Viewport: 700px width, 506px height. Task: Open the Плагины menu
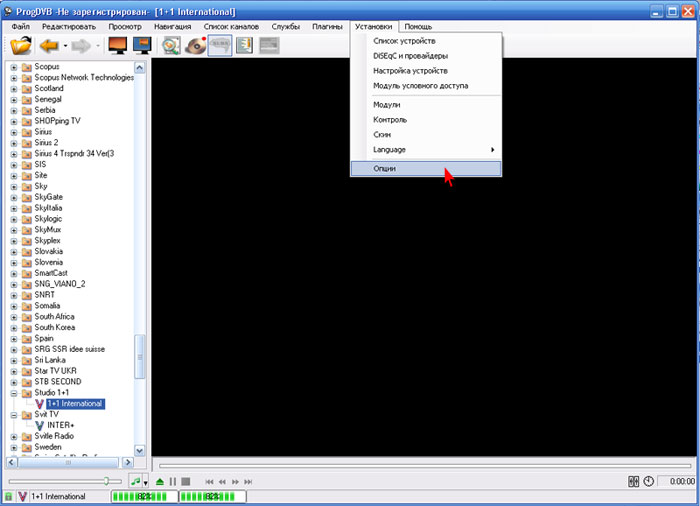[x=326, y=26]
